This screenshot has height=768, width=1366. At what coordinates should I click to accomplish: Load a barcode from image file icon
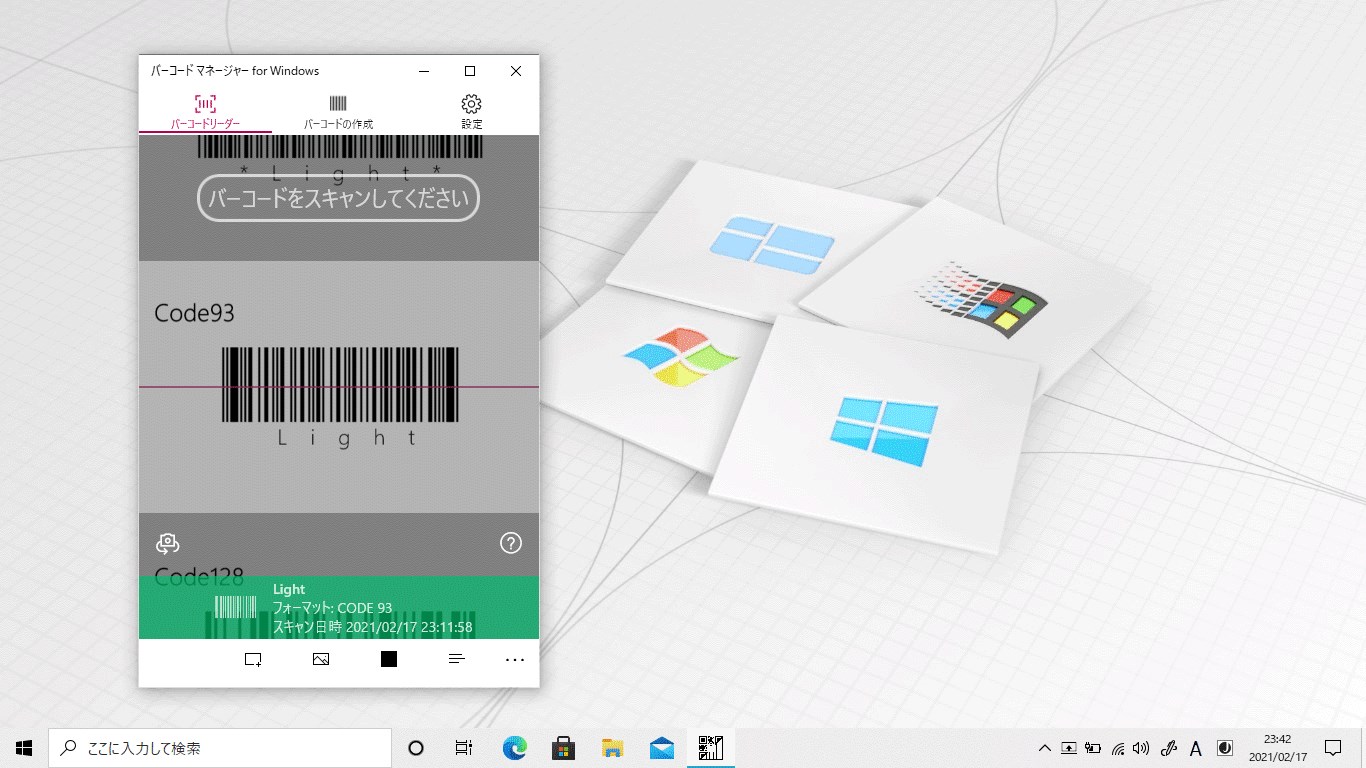[x=321, y=659]
